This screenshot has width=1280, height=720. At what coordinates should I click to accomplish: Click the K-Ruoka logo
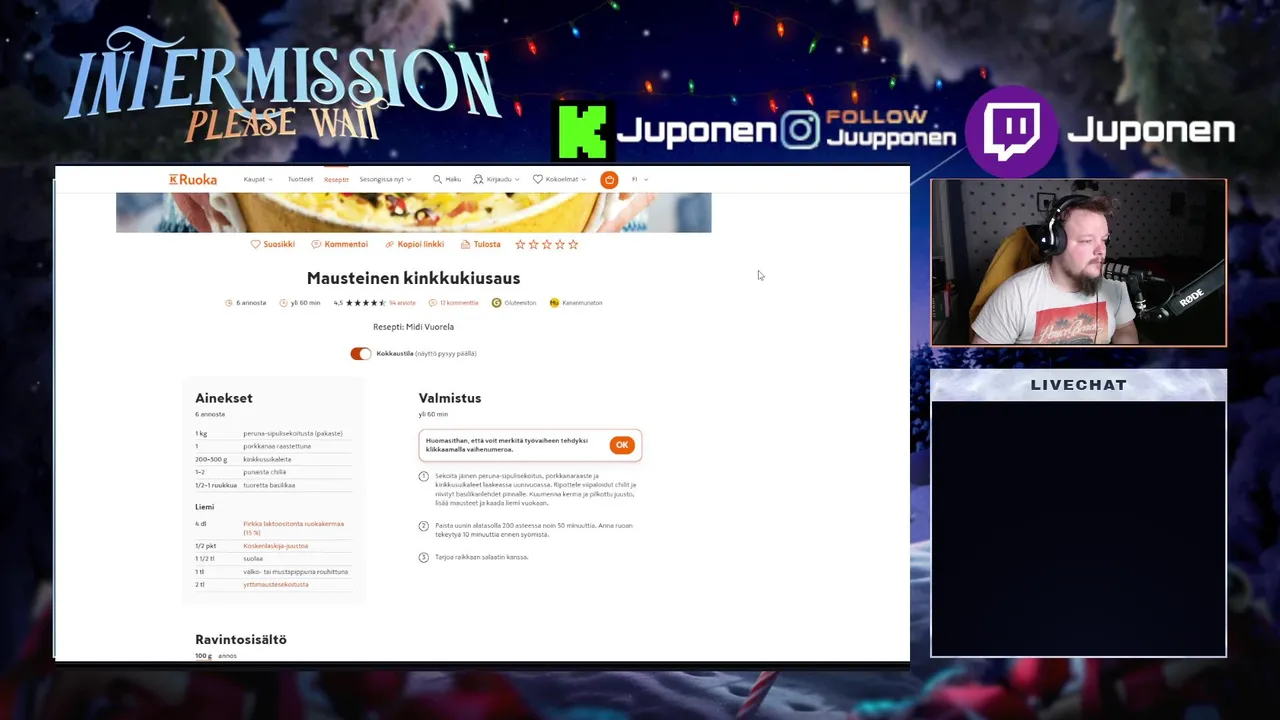click(193, 179)
